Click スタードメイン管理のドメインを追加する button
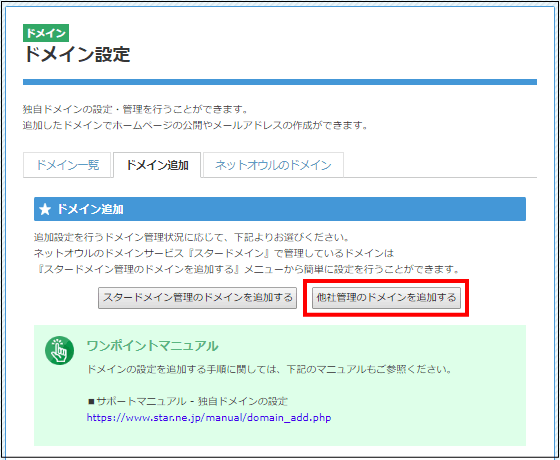Image resolution: width=560 pixels, height=460 pixels. point(198,298)
